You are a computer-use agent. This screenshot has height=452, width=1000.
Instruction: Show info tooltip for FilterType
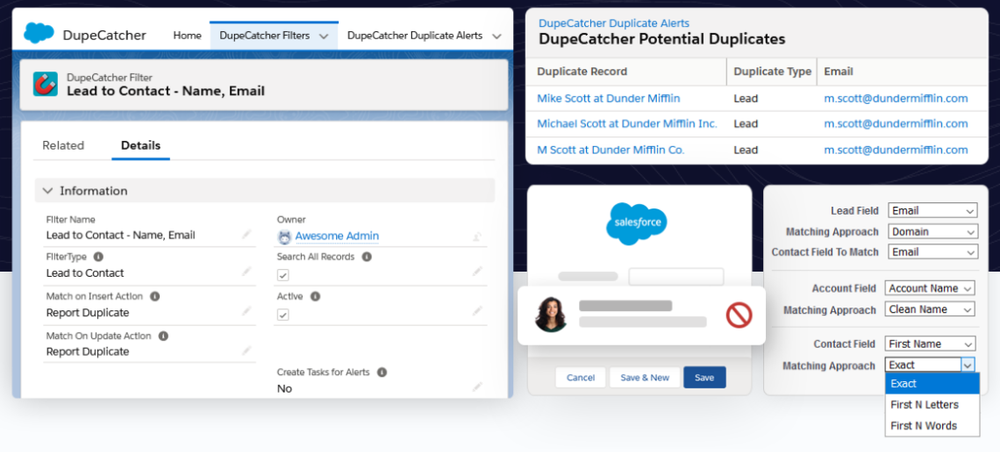point(98,256)
